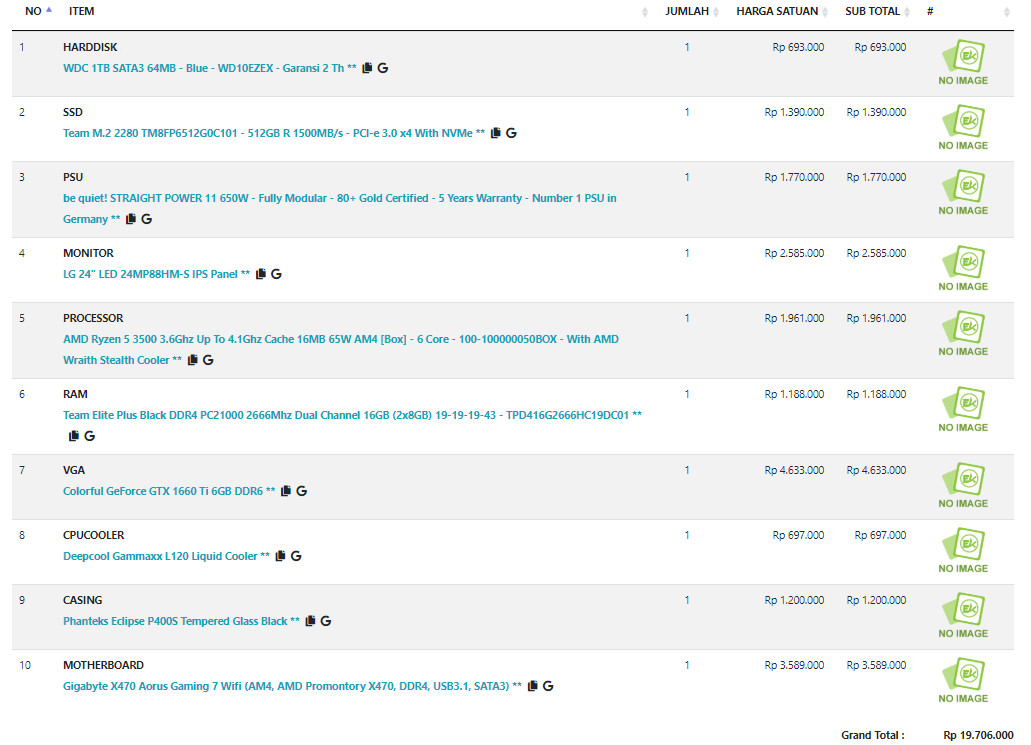Click the CPUCOOLER row NO IMAGE thumbnail
Image resolution: width=1031 pixels, height=745 pixels.
963,551
